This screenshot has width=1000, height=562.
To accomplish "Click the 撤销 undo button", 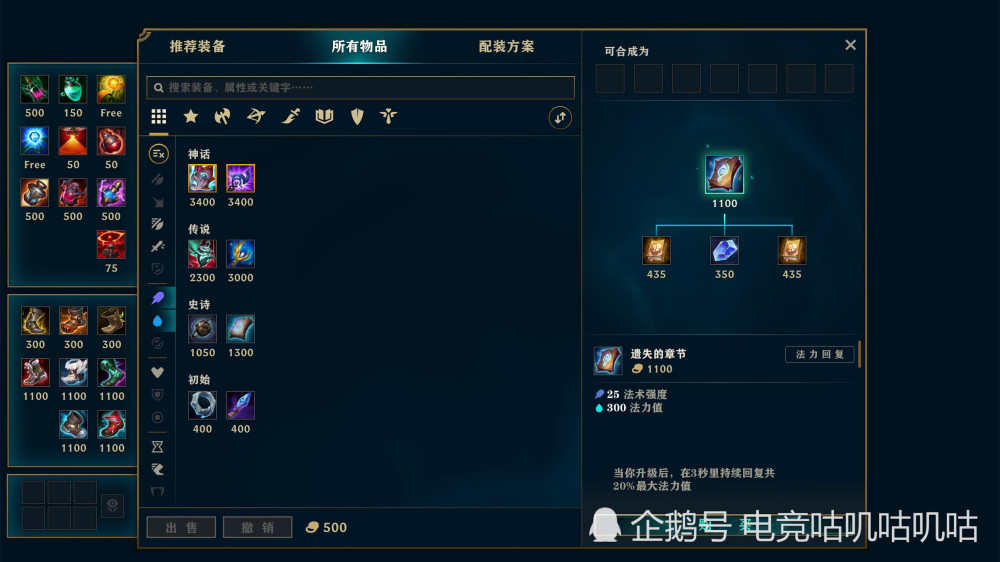I will coord(258,528).
